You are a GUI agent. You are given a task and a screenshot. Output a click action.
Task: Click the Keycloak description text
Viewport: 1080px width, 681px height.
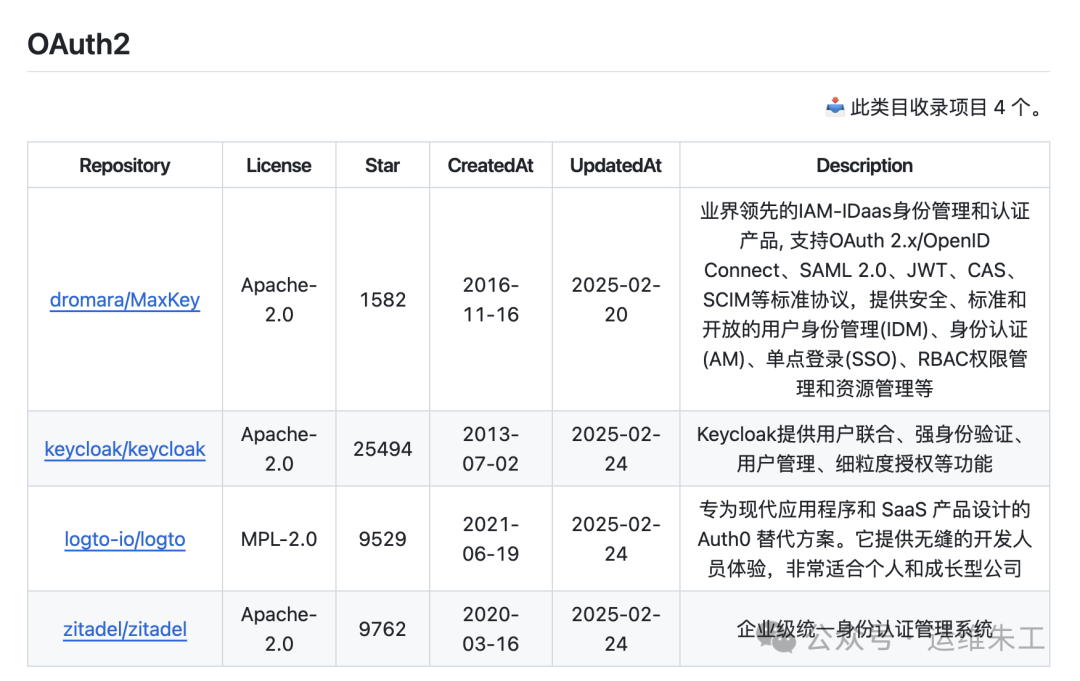pyautogui.click(x=864, y=449)
